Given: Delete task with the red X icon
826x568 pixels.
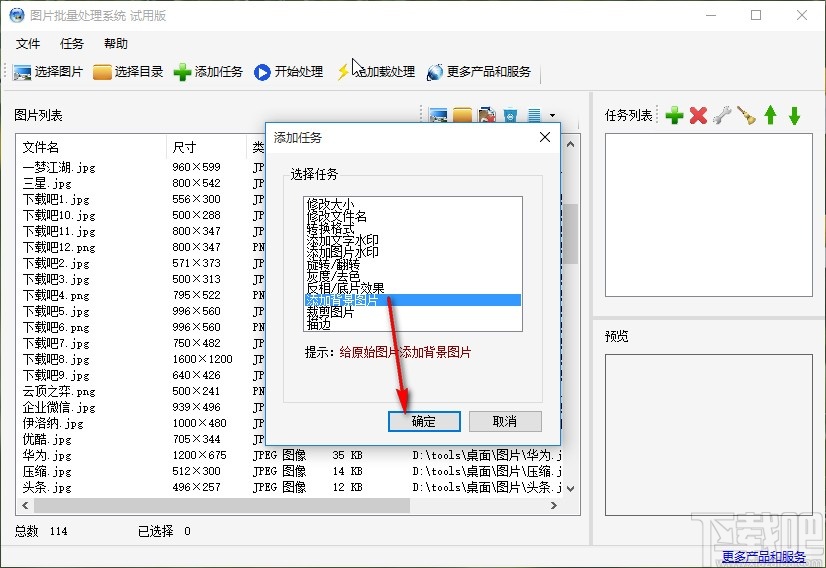Looking at the screenshot, I should [699, 115].
